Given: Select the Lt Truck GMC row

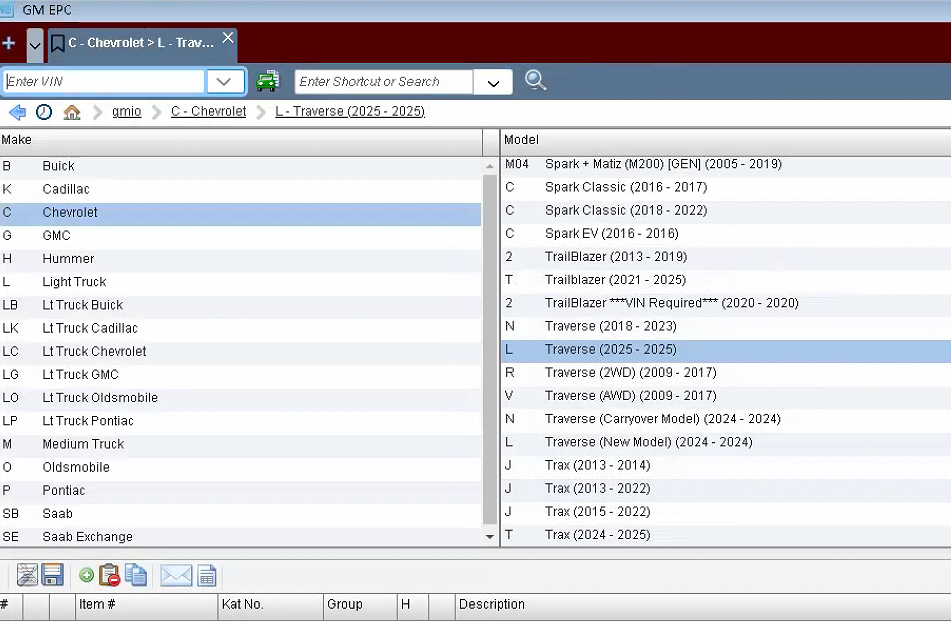Looking at the screenshot, I should (241, 375).
